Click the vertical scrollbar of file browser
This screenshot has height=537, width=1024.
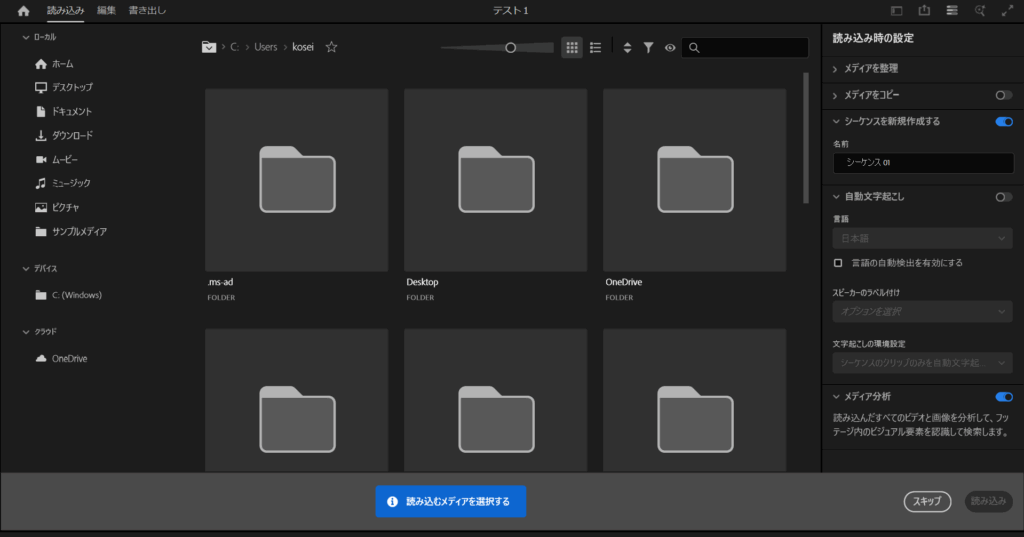coord(806,138)
